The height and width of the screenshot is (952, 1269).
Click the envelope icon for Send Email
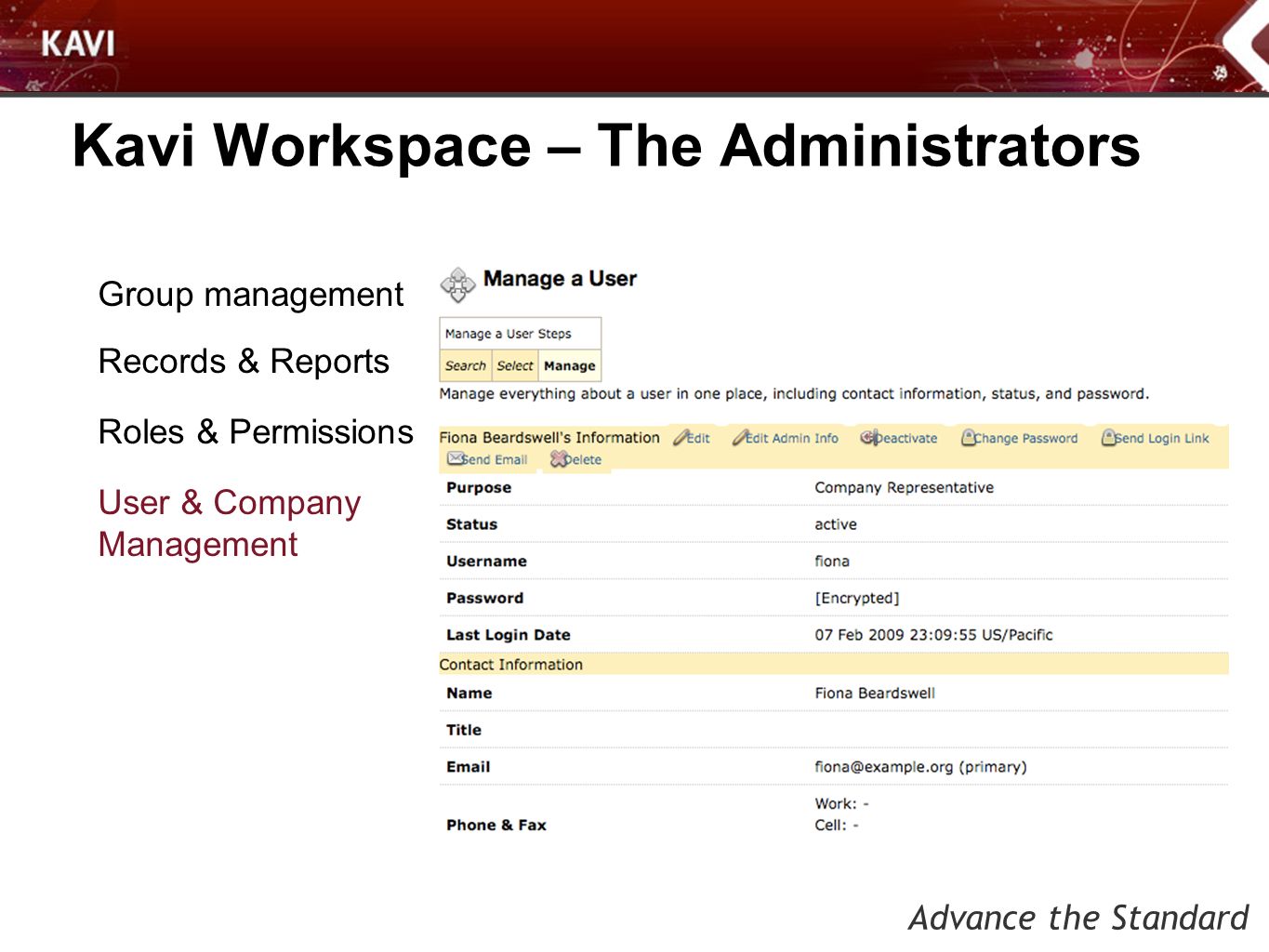[455, 458]
